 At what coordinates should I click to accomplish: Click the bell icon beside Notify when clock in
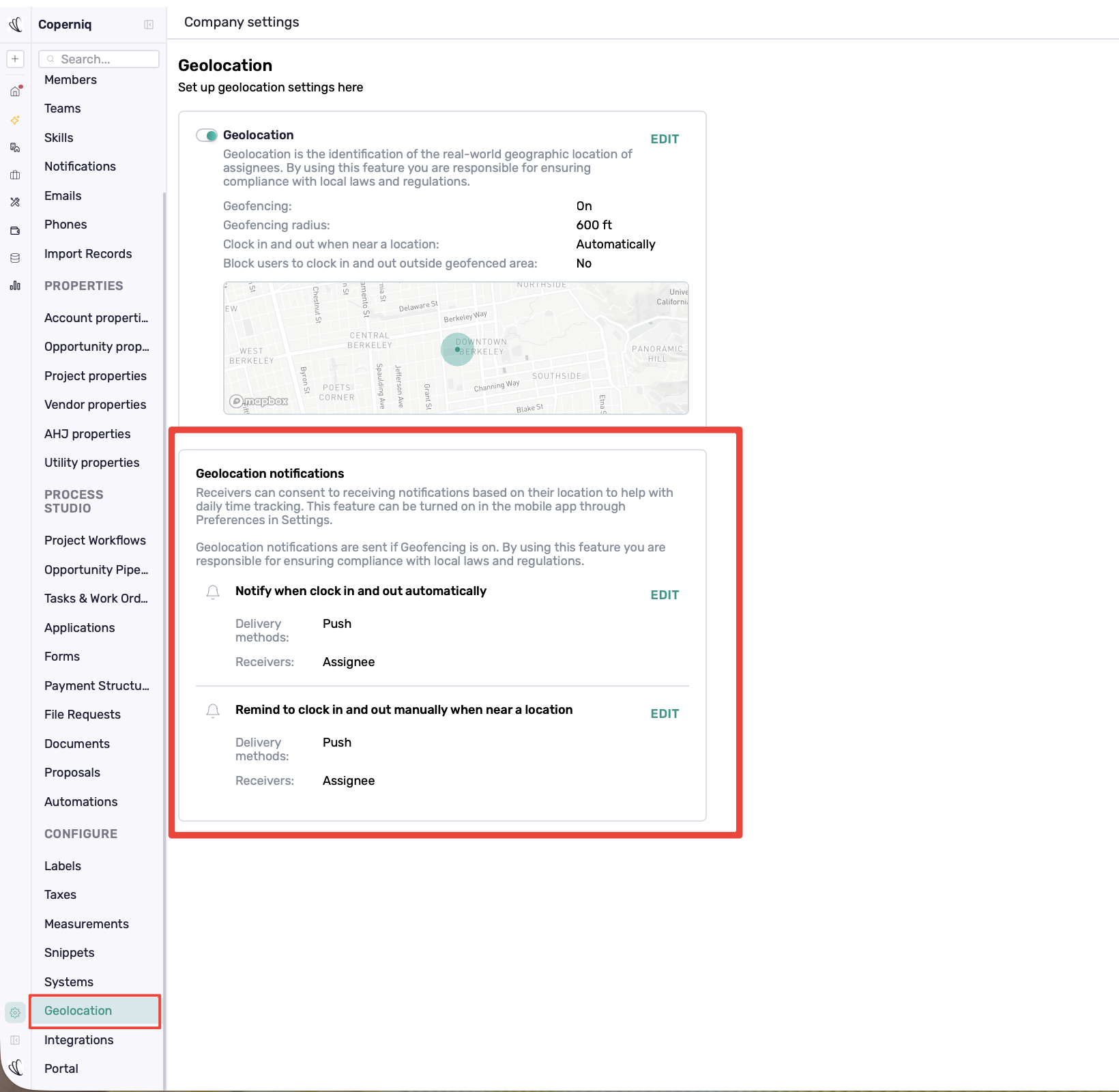213,592
